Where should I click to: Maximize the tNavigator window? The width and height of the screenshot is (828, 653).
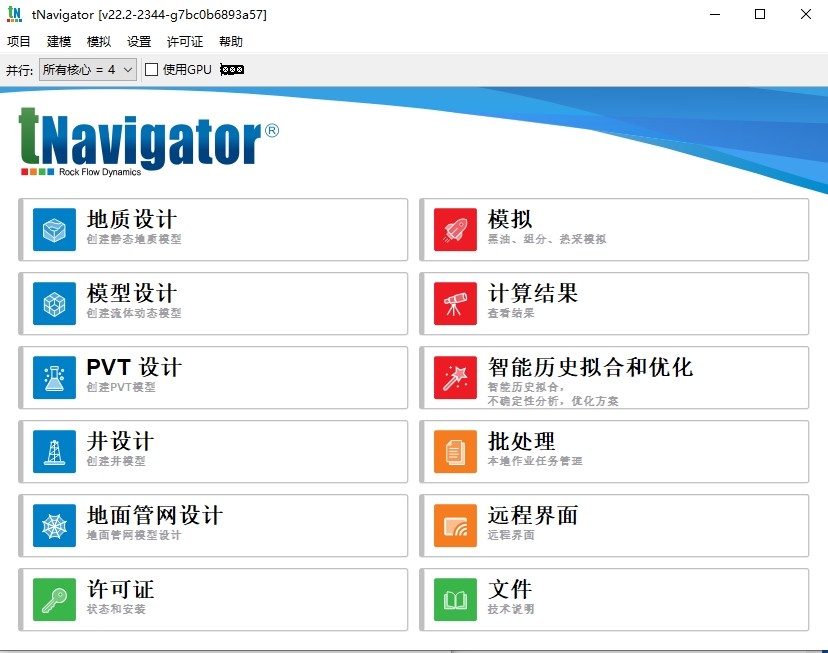(760, 14)
